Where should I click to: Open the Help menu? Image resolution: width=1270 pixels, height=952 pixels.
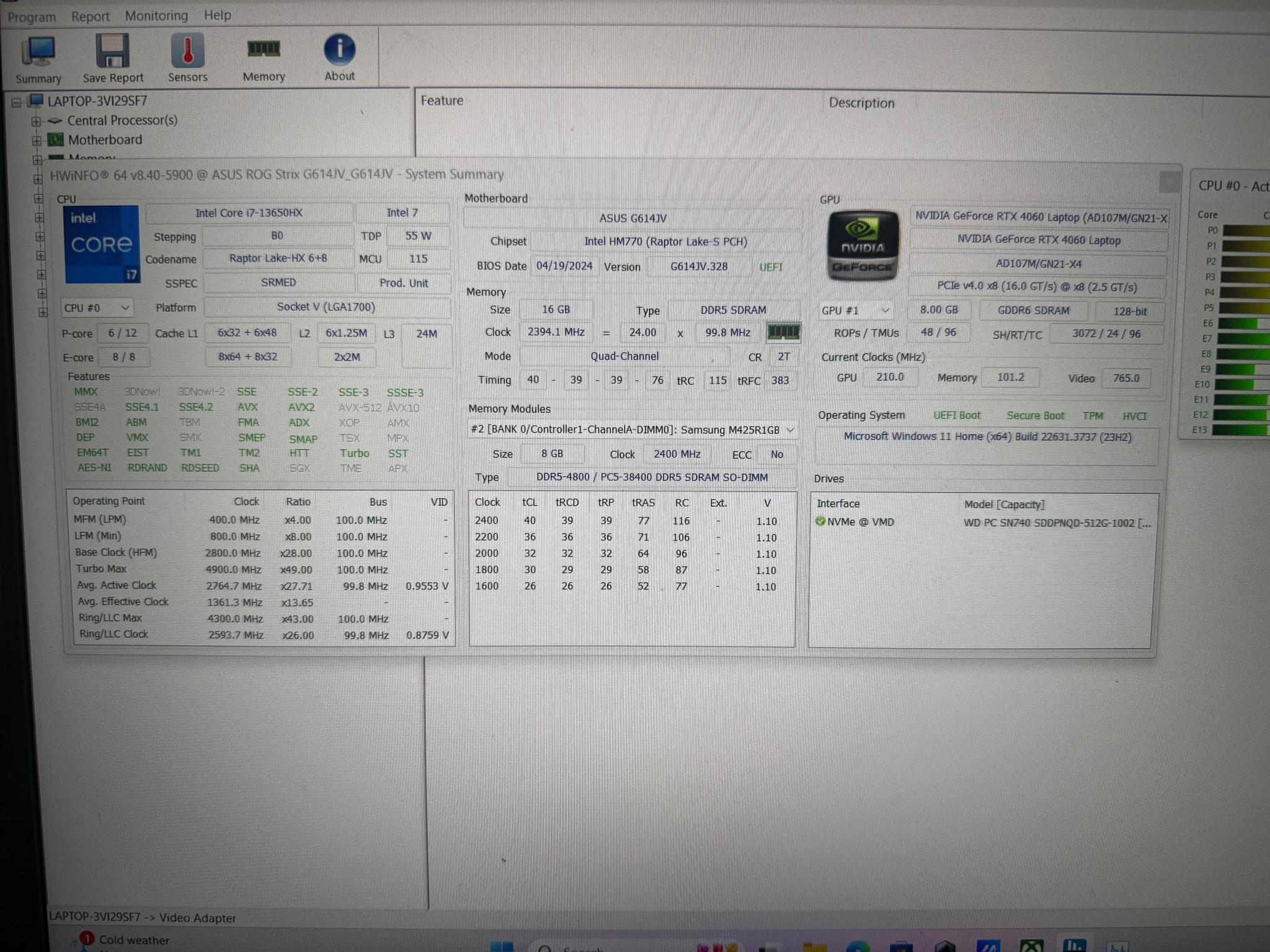click(218, 15)
